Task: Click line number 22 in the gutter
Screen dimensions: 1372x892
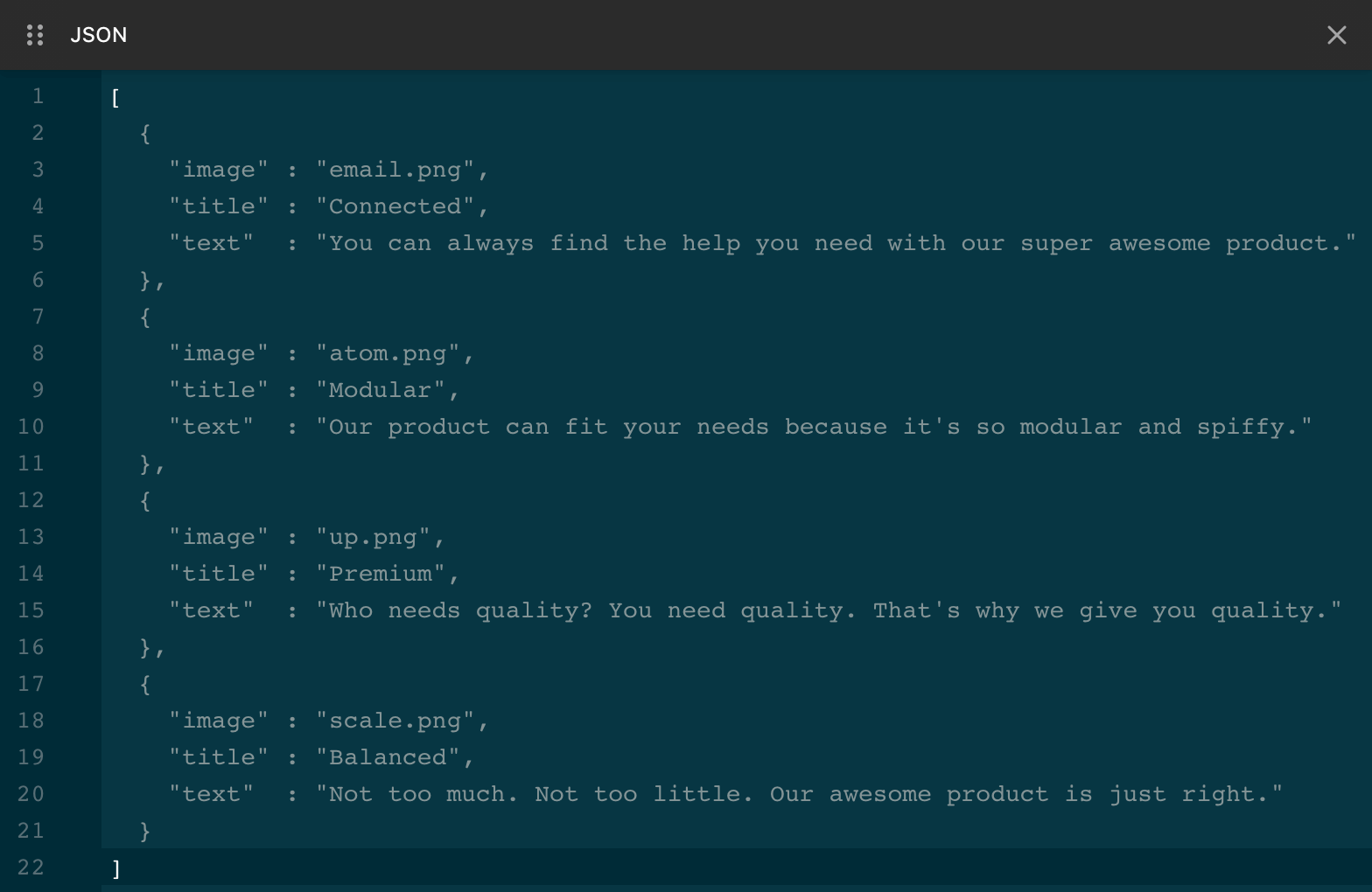Action: (x=31, y=868)
